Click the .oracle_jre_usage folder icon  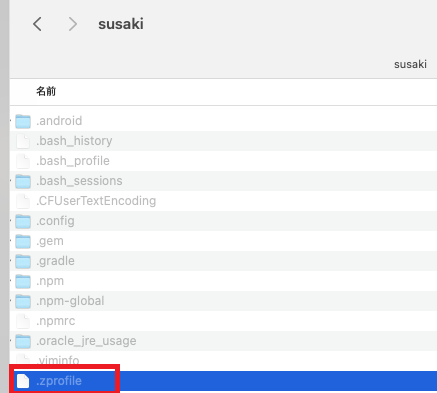(x=23, y=341)
